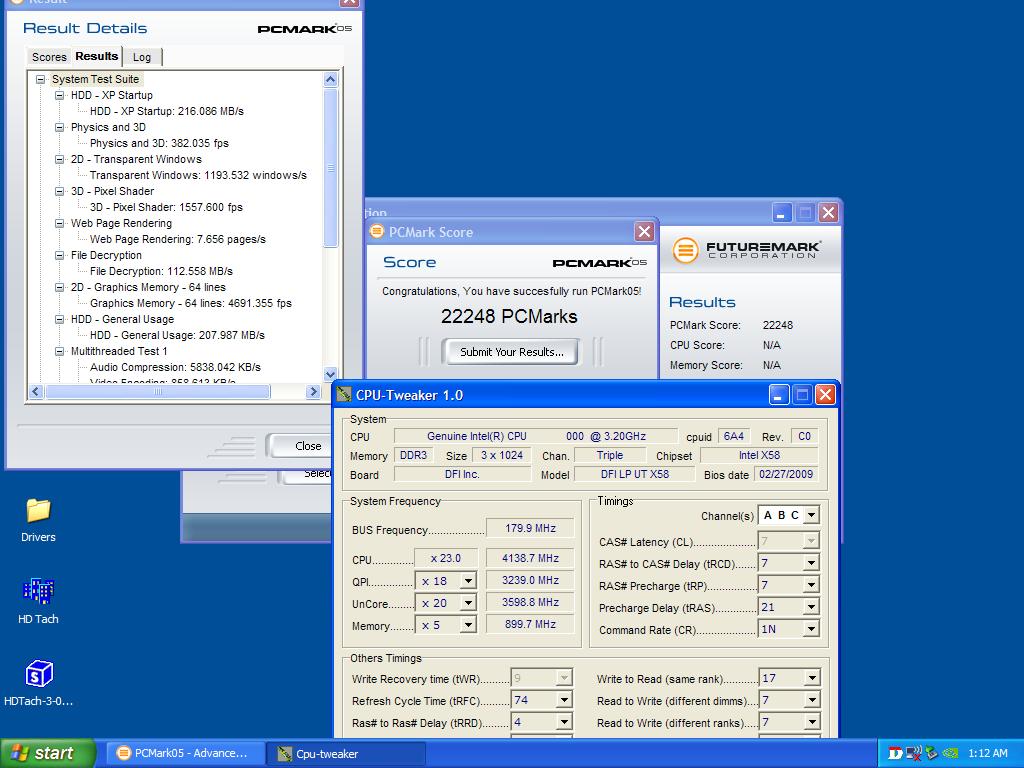Open the Write to Read (same rank) dropdown

click(x=812, y=678)
